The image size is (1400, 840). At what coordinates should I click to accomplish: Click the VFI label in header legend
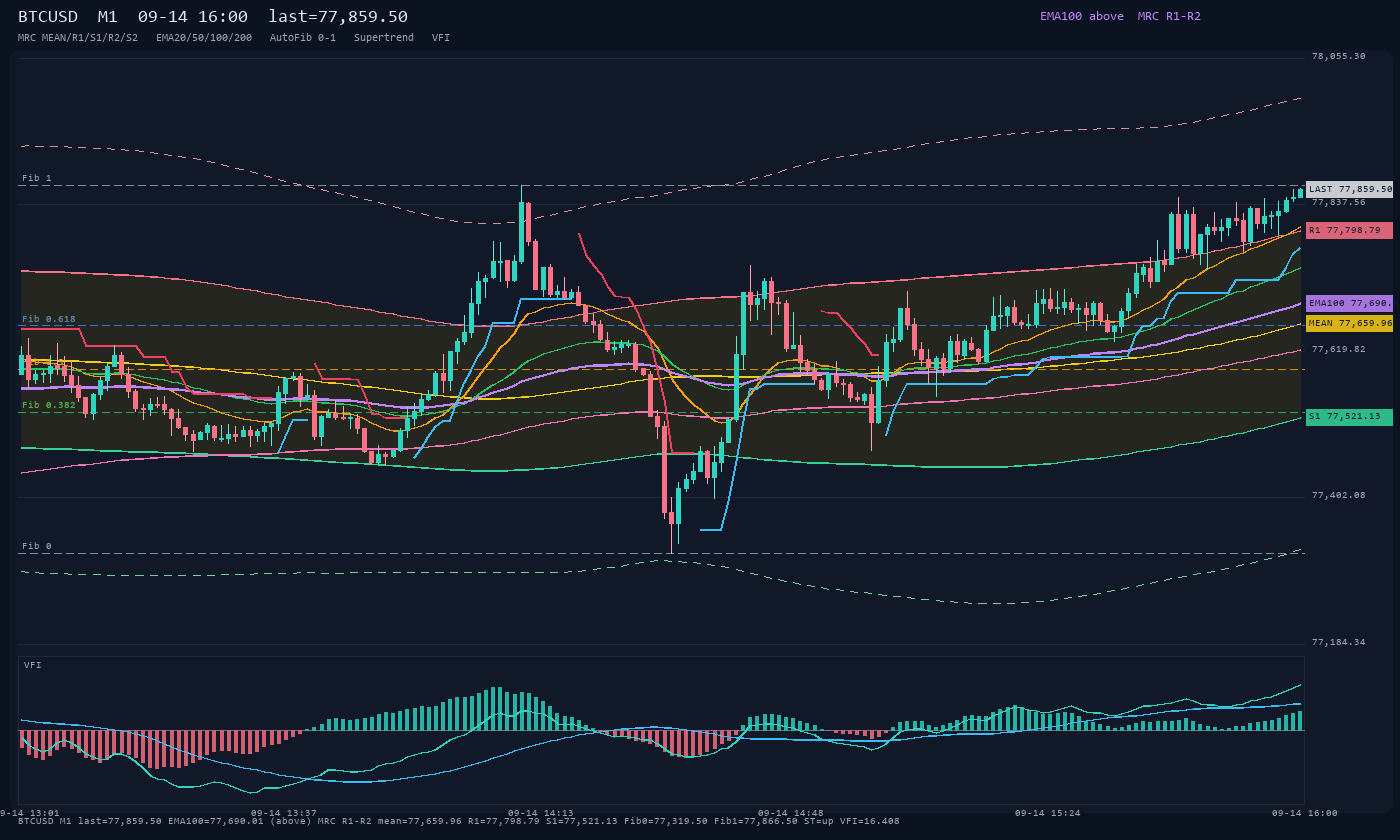click(x=441, y=37)
